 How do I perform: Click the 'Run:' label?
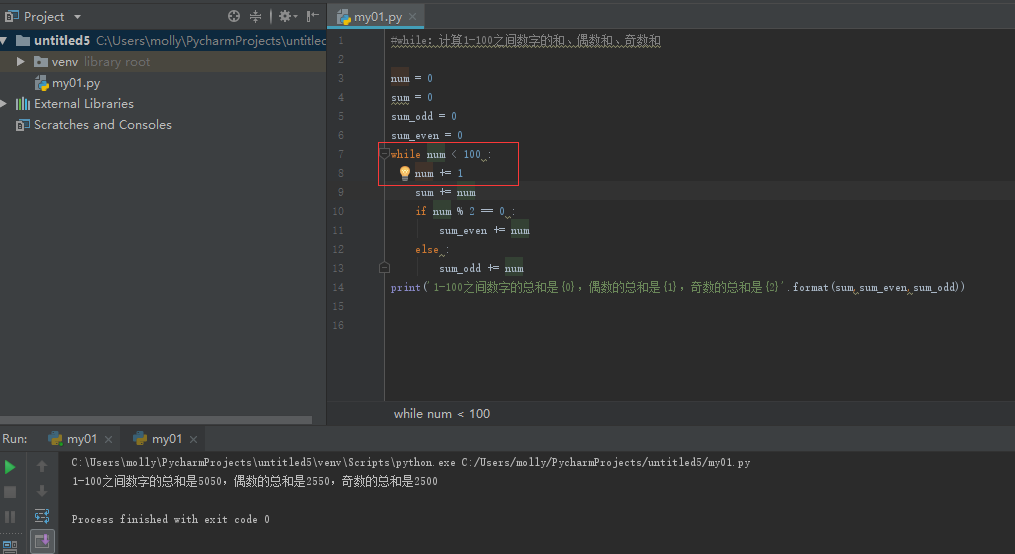[x=15, y=439]
